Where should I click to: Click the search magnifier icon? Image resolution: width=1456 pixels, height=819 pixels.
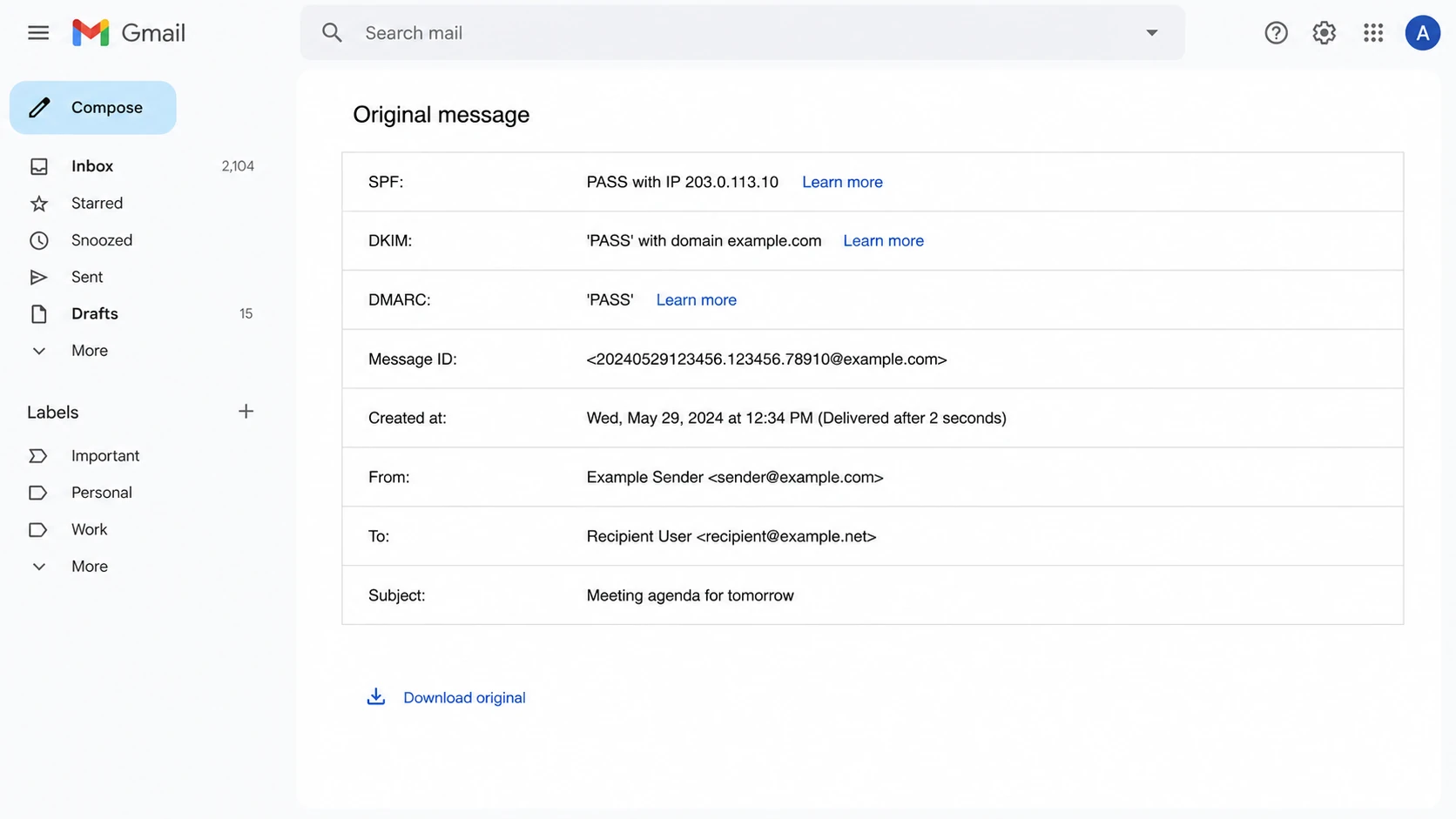[332, 33]
